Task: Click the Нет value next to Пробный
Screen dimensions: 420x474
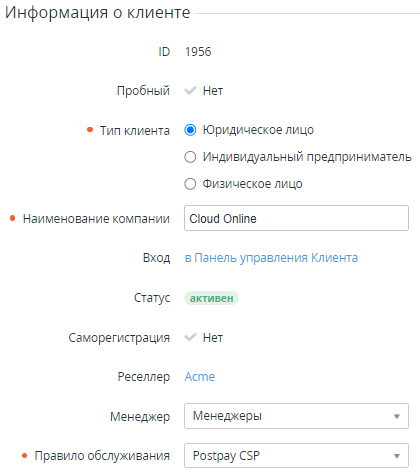Action: pos(213,91)
